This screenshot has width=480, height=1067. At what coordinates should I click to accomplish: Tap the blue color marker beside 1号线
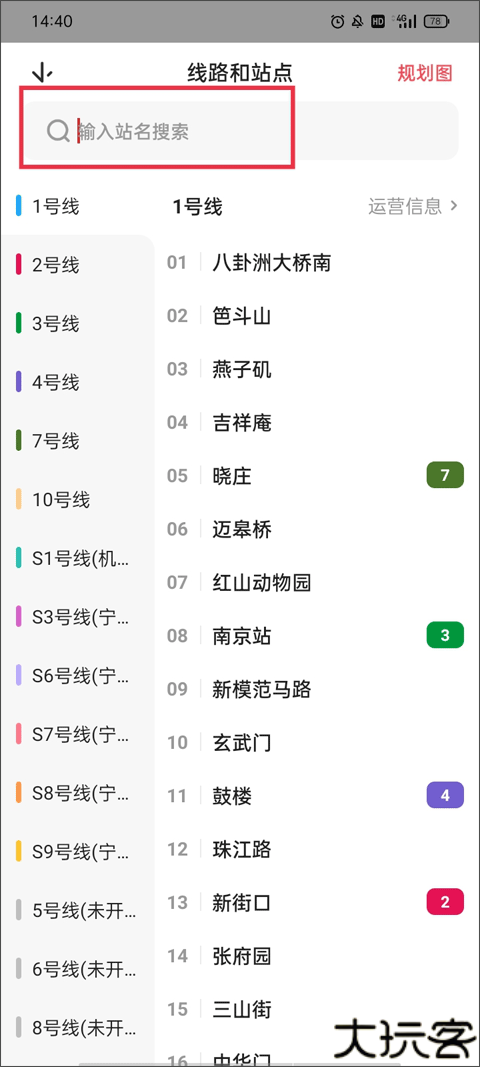point(19,206)
